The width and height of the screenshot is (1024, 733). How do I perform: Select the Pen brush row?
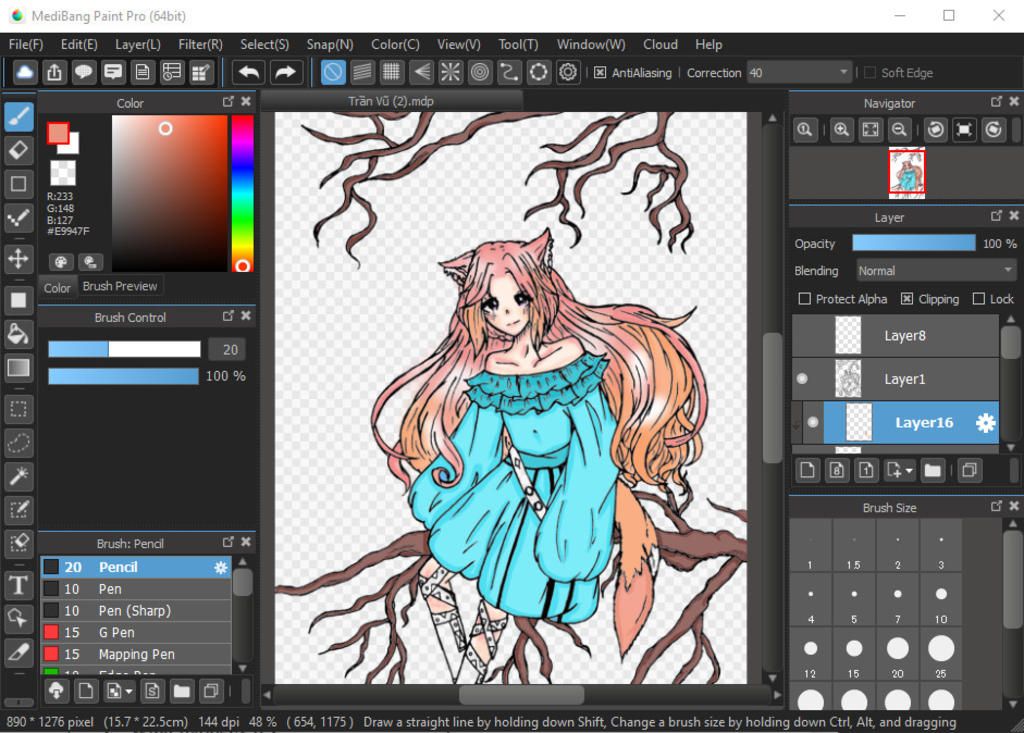pos(136,589)
